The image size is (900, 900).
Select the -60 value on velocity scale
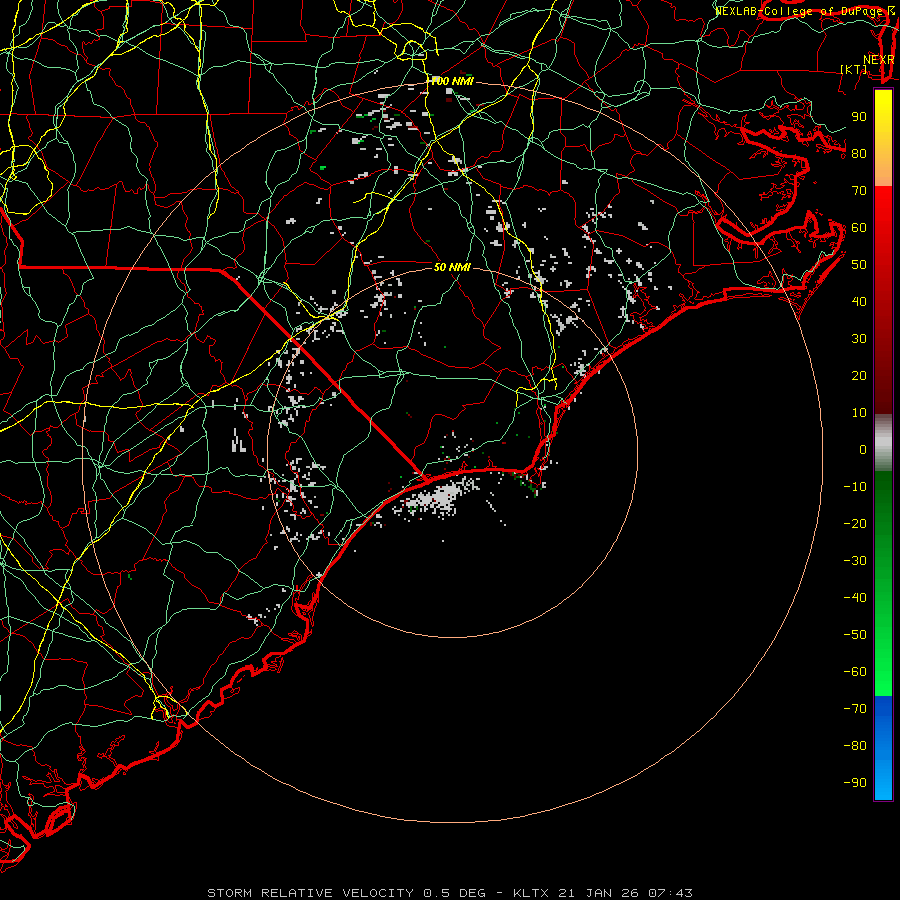[855, 672]
